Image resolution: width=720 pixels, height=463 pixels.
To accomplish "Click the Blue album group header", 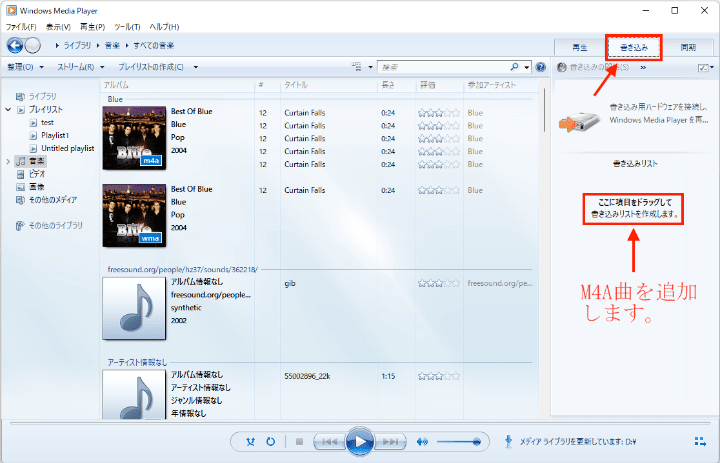I will click(115, 99).
